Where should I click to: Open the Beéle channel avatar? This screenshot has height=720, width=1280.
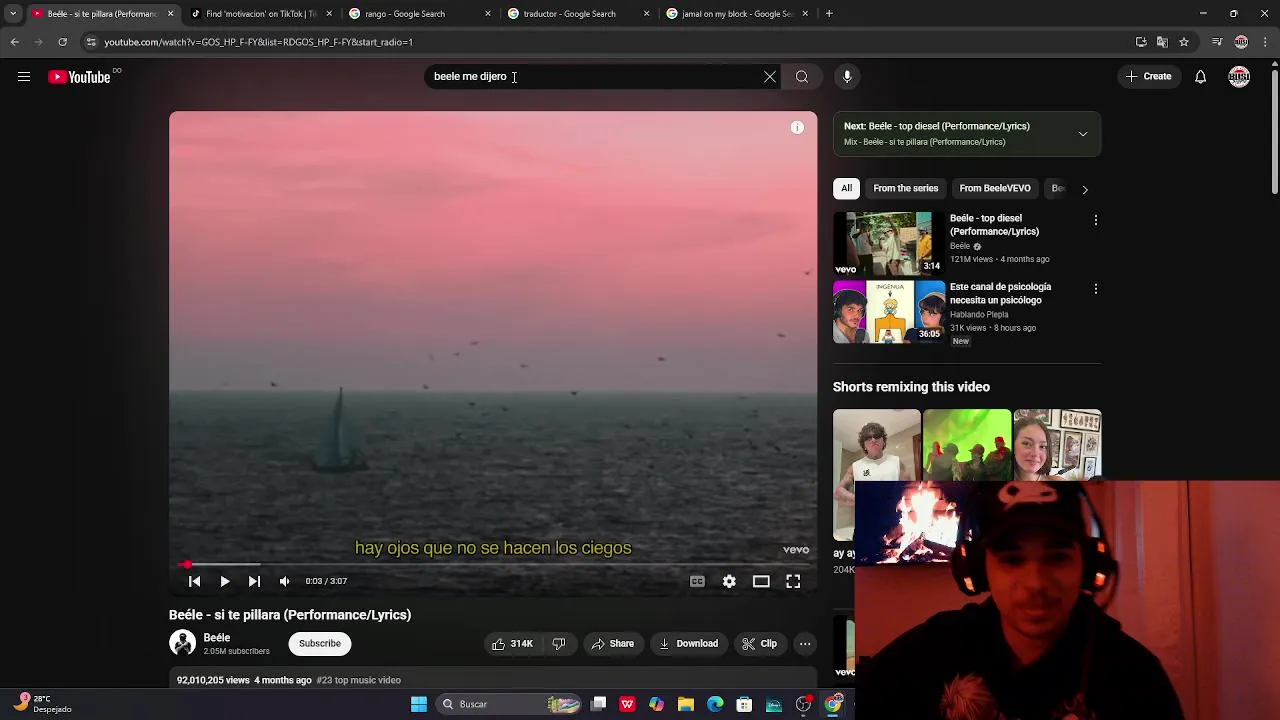(182, 644)
